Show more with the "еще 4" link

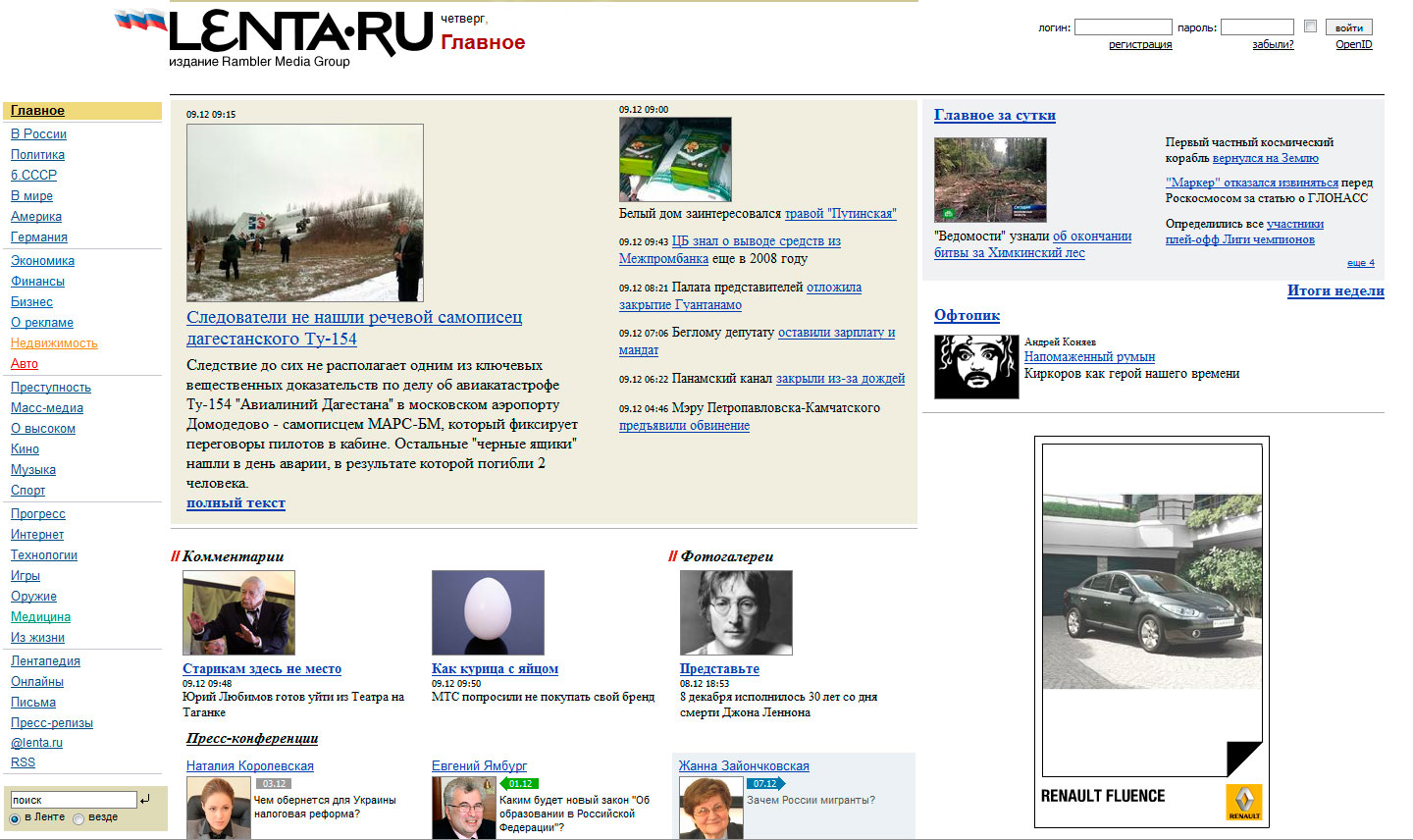[1361, 263]
